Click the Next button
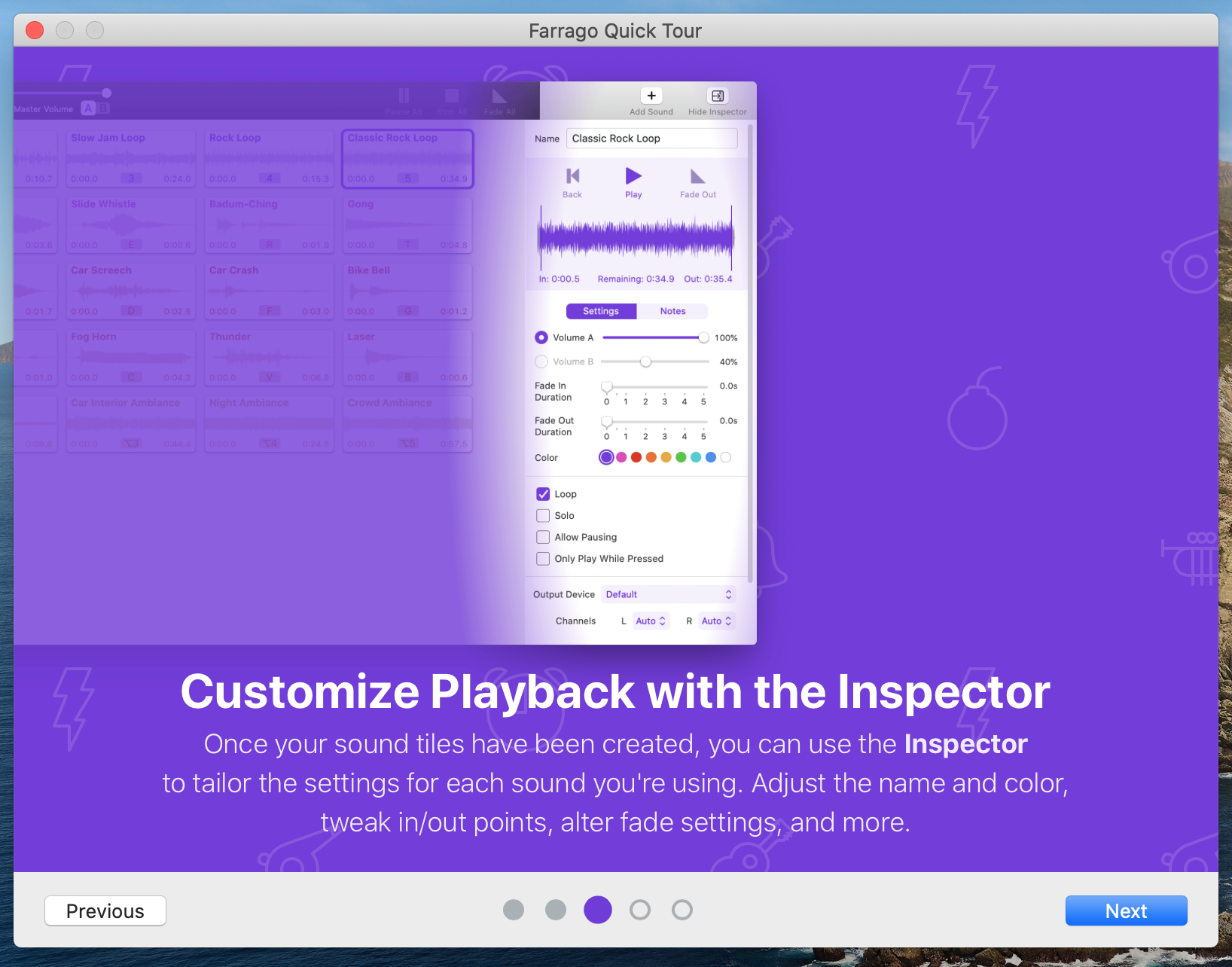The image size is (1232, 967). [x=1126, y=911]
